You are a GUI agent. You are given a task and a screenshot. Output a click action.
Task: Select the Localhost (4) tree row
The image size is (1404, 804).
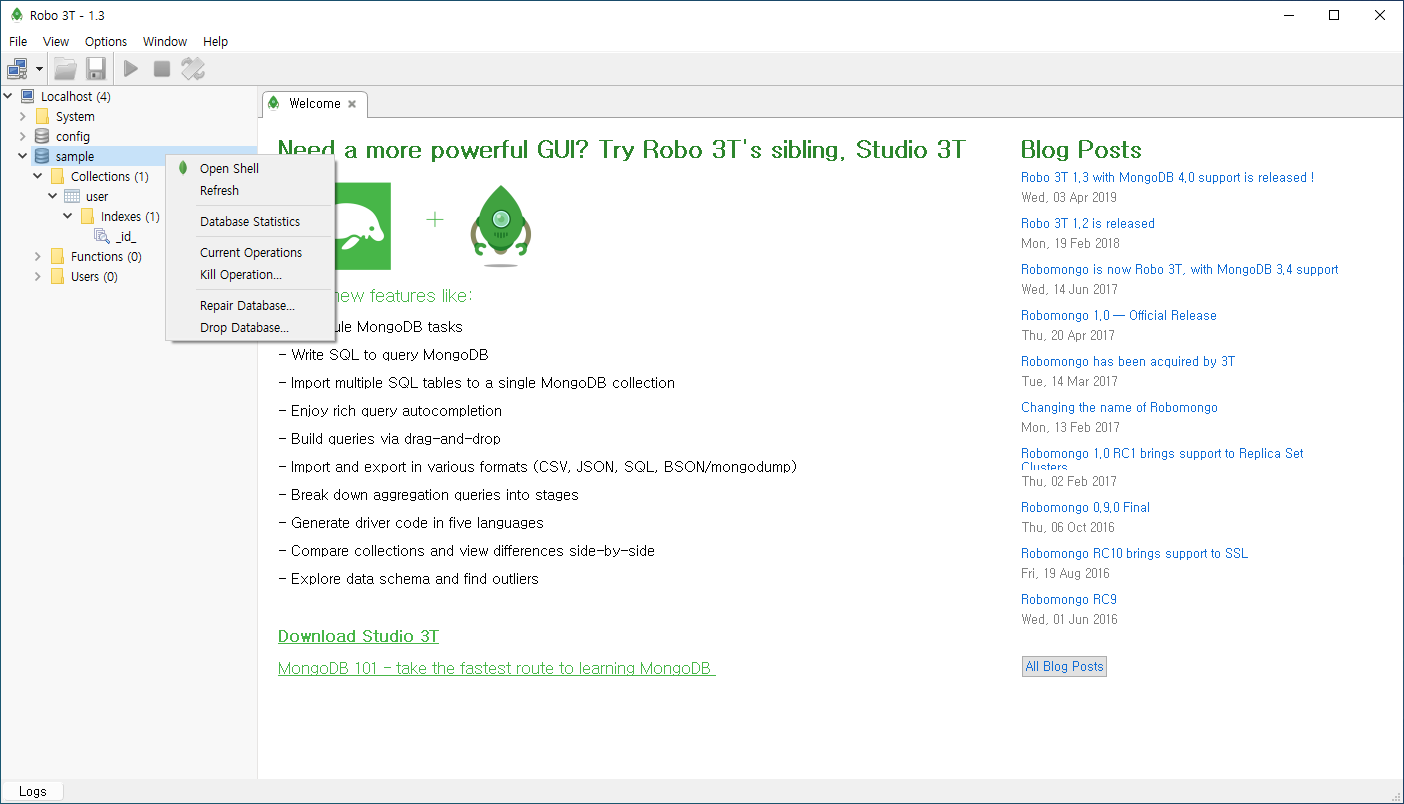(x=76, y=96)
